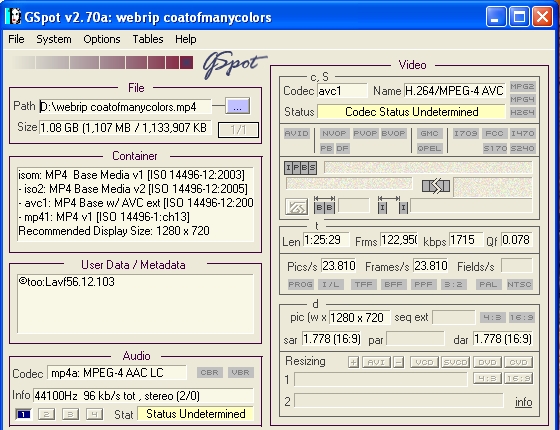Click the I-to-I frame interval icon
Image resolution: width=560 pixels, height=430 pixels.
(x=392, y=205)
